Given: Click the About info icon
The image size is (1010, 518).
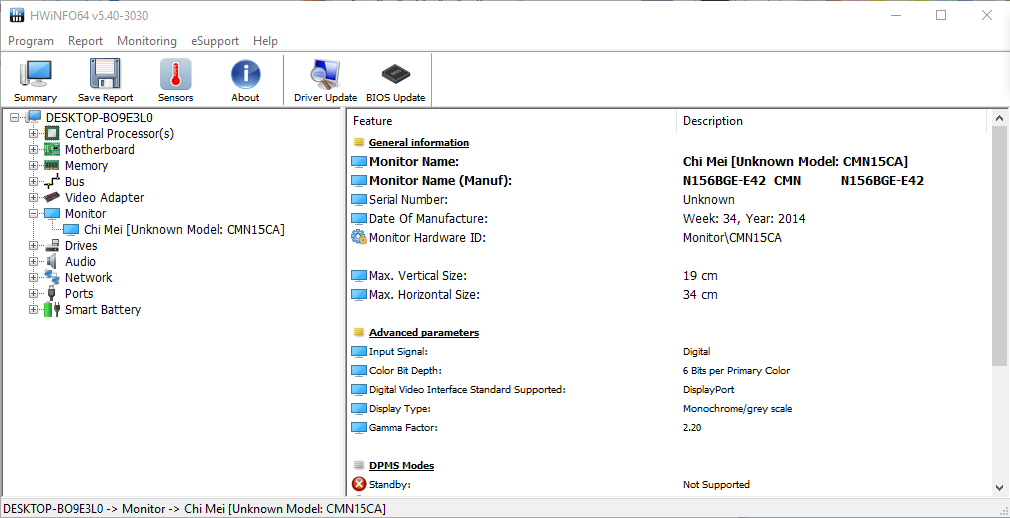Looking at the screenshot, I should click(x=245, y=74).
